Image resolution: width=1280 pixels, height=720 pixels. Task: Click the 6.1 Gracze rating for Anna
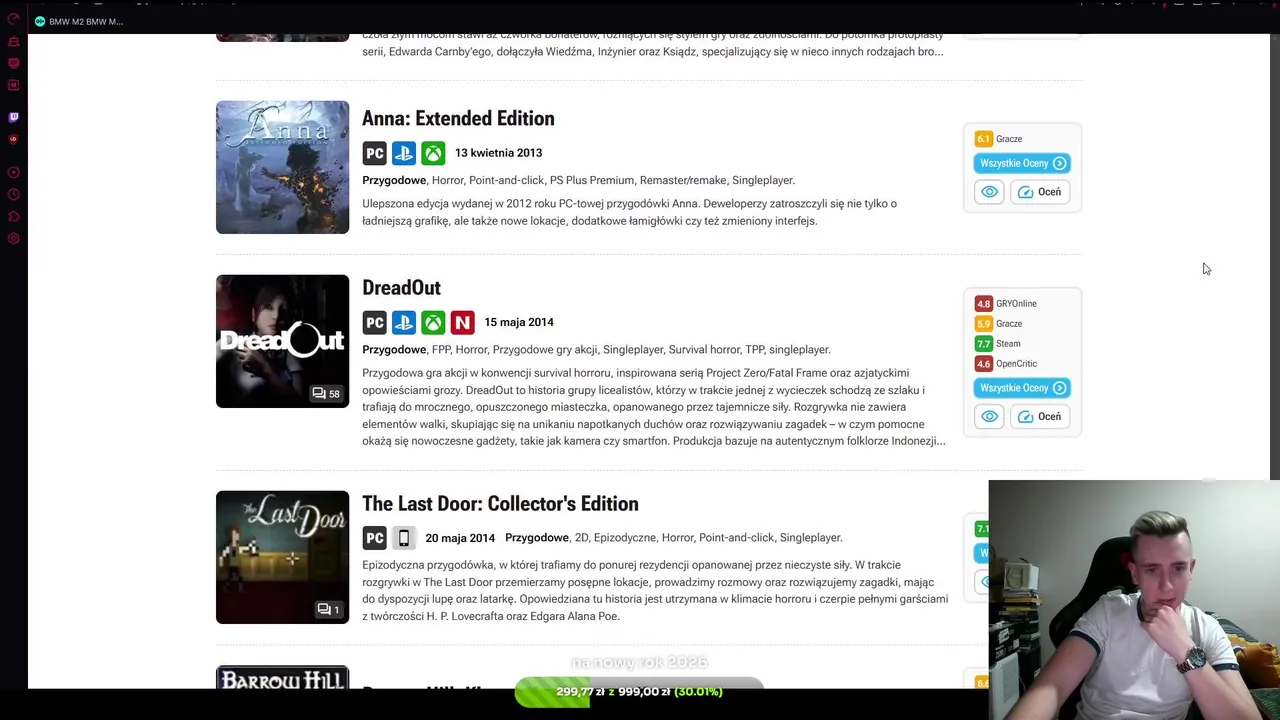pos(999,139)
